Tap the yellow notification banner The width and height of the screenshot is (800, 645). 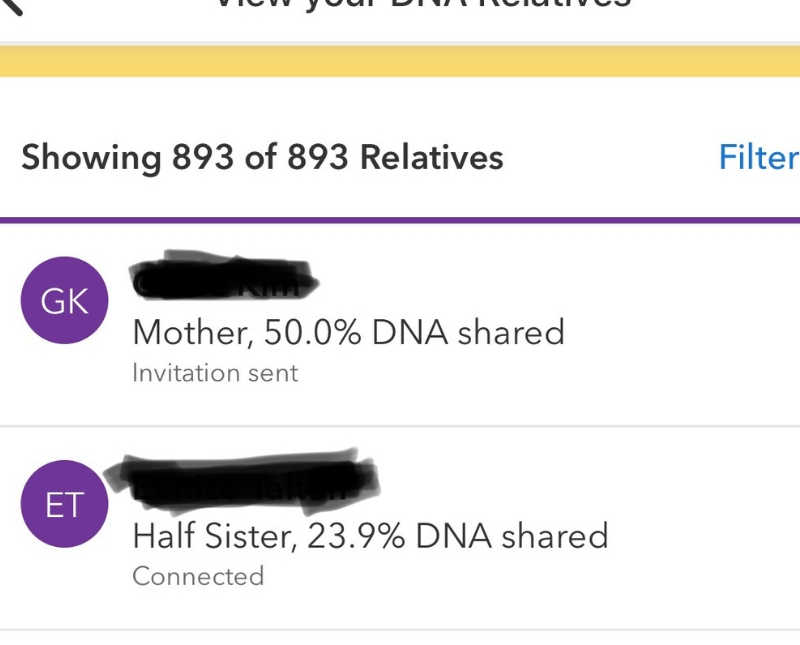[400, 61]
